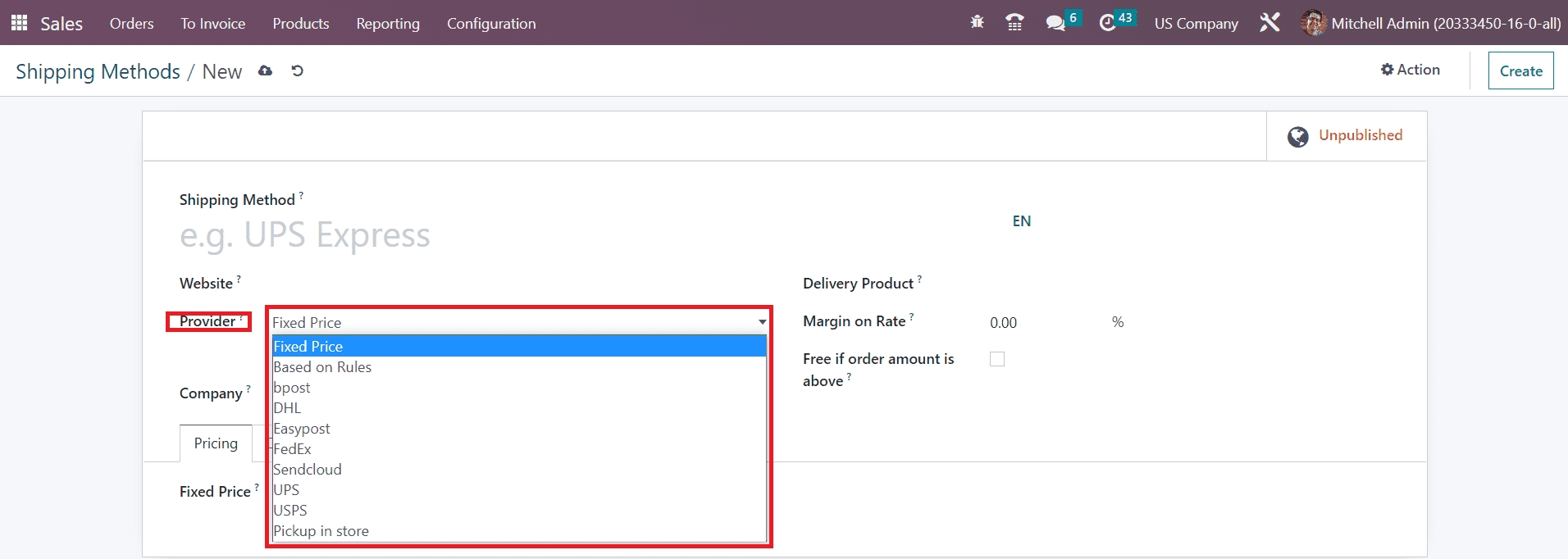Image resolution: width=1568 pixels, height=559 pixels.
Task: Switch to the Pricing tab
Action: [x=216, y=443]
